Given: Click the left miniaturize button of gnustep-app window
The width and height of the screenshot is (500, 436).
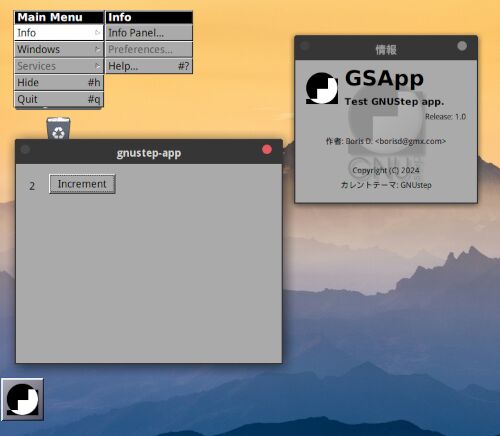Looking at the screenshot, I should pyautogui.click(x=25, y=149).
